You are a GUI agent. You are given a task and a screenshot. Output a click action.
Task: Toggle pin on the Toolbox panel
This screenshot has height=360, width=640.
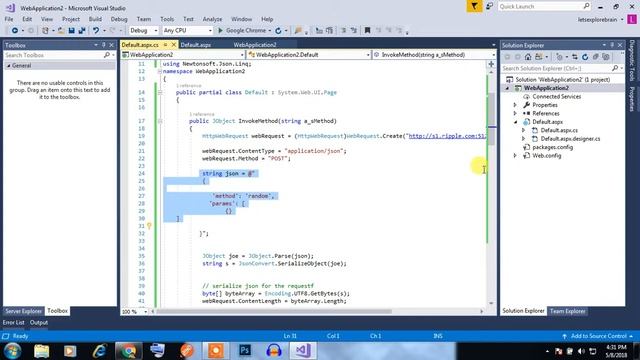(104, 45)
